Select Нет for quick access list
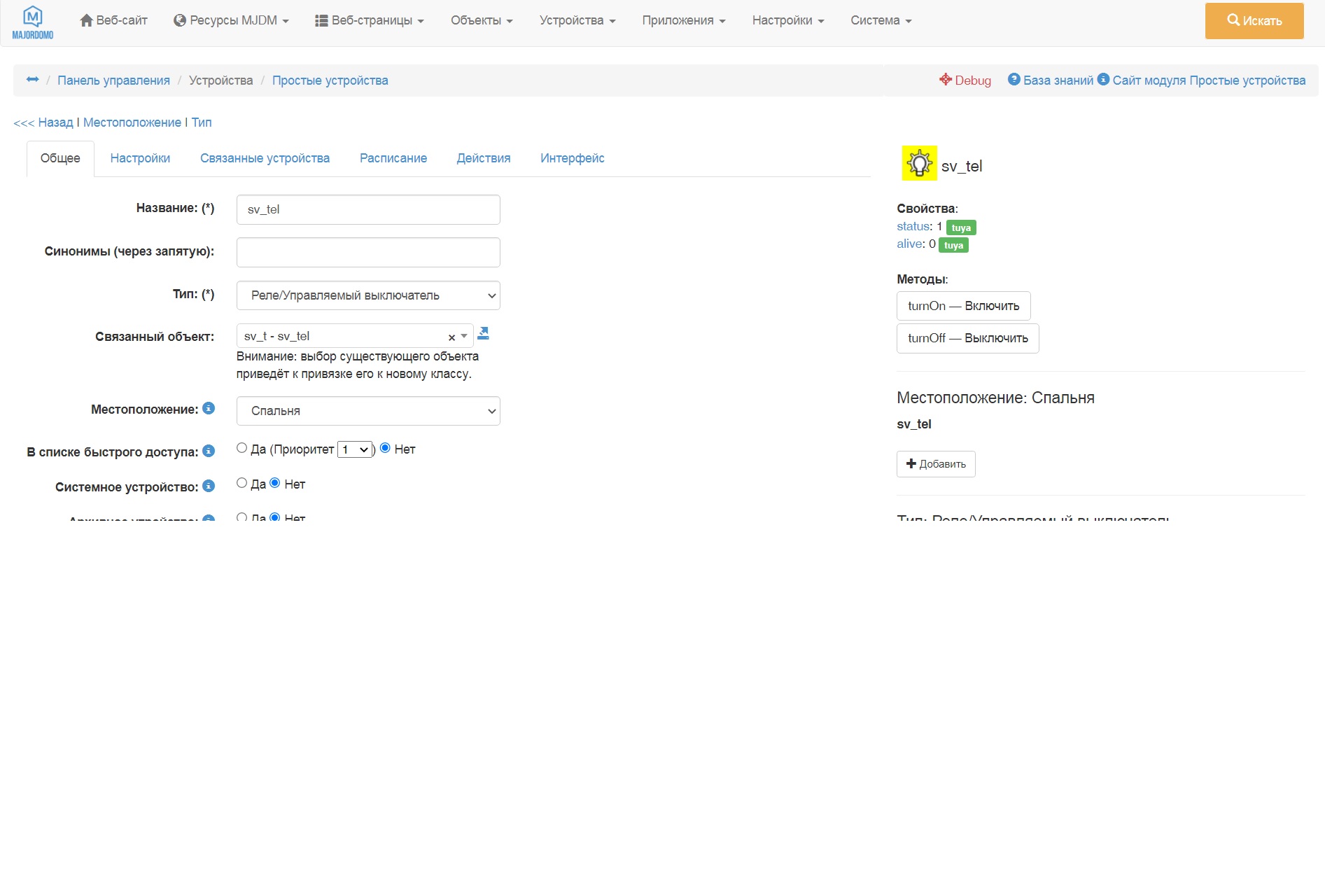1325x896 pixels. tap(385, 448)
